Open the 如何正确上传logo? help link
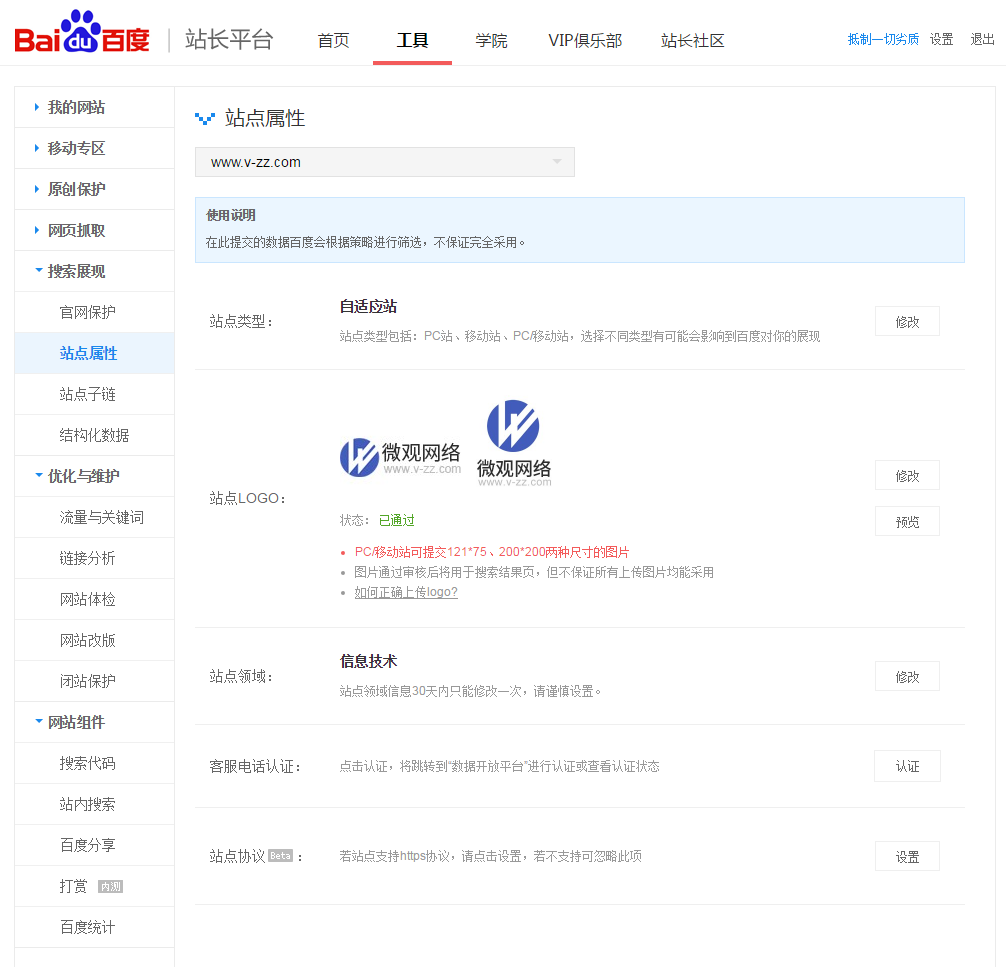 point(406,592)
